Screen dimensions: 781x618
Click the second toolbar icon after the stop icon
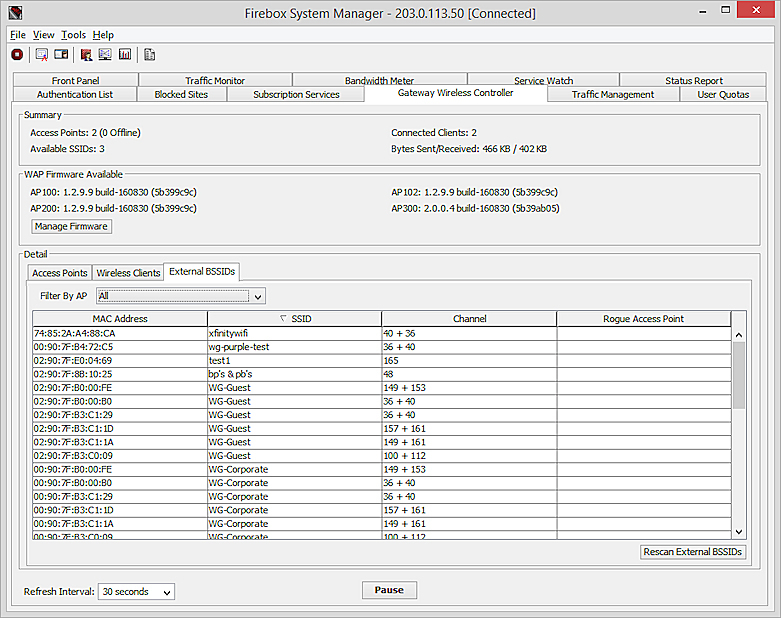tap(42, 54)
